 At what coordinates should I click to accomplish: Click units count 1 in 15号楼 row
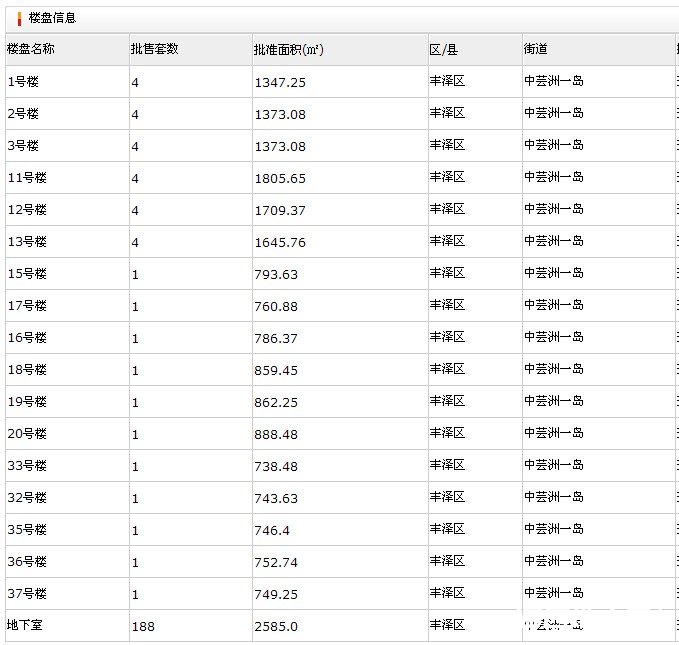click(135, 275)
